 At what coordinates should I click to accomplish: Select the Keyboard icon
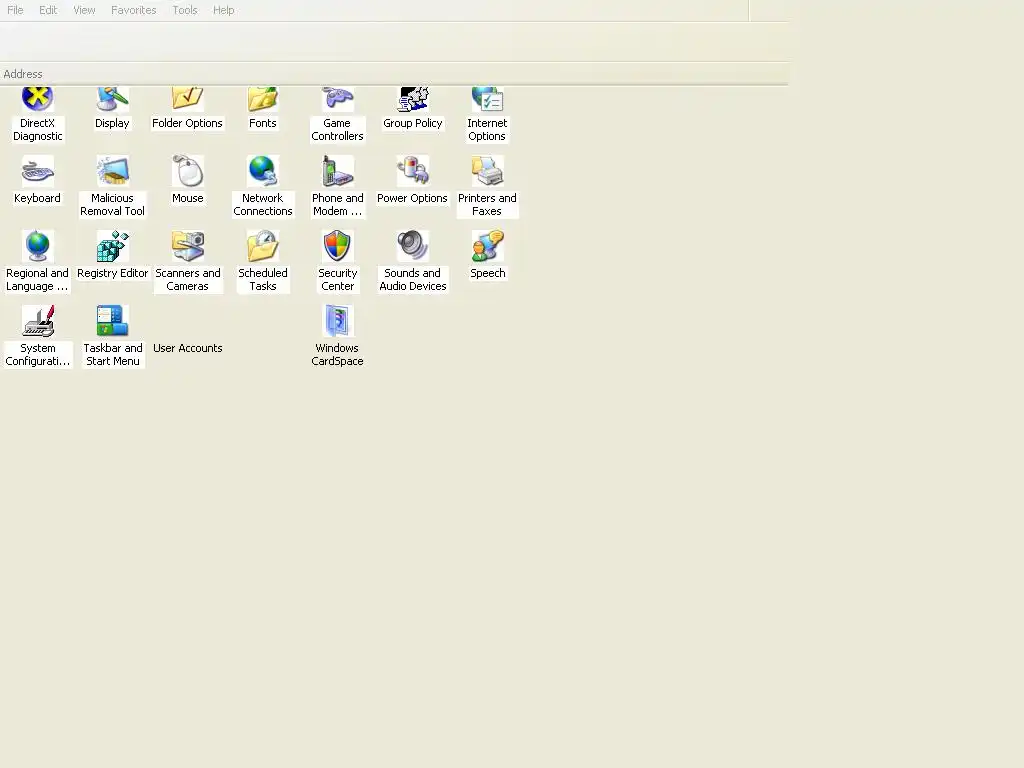coord(37,171)
